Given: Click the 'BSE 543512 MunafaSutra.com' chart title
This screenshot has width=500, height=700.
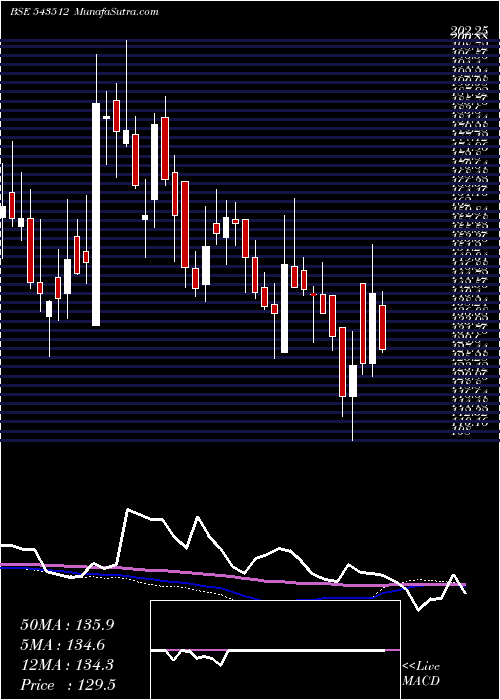Looking at the screenshot, I should tap(84, 12).
